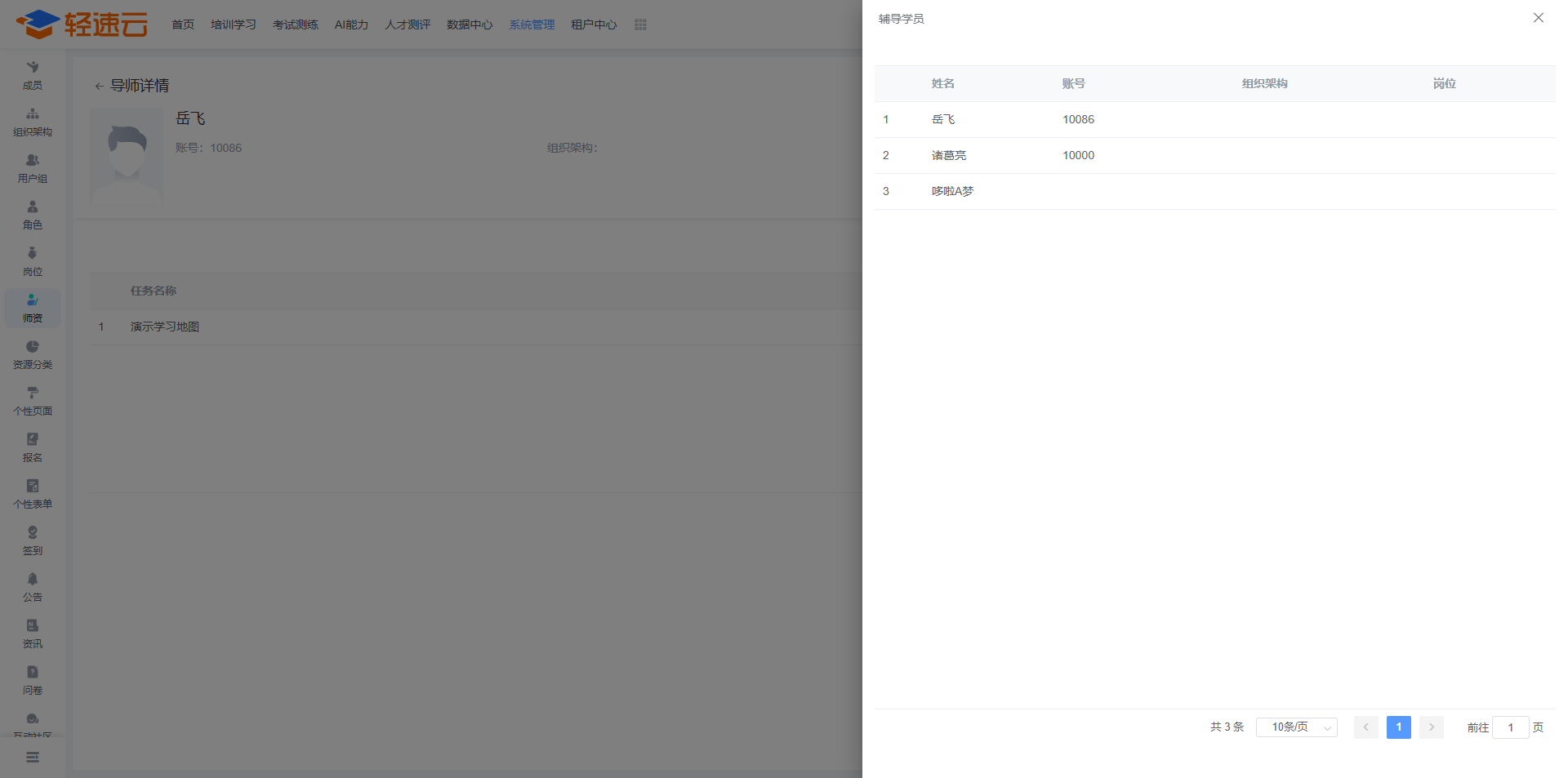Screen dimensions: 1568x778
Task: Click the 前往 page number input field
Action: pos(1510,727)
